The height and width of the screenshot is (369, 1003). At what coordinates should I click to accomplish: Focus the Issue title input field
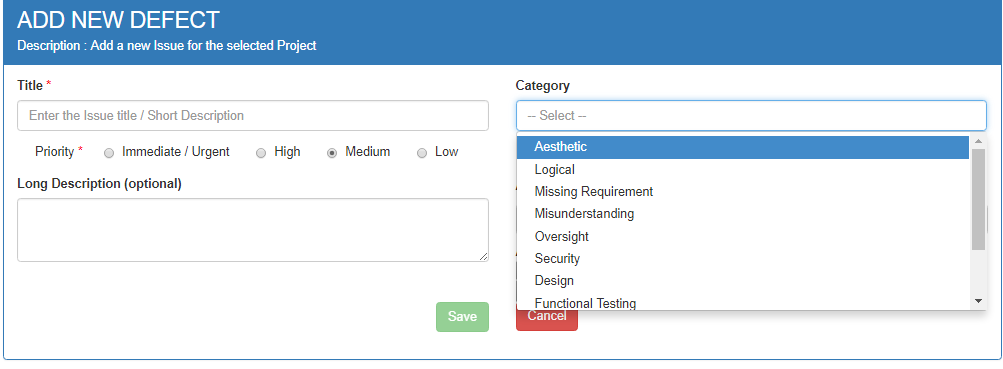253,116
